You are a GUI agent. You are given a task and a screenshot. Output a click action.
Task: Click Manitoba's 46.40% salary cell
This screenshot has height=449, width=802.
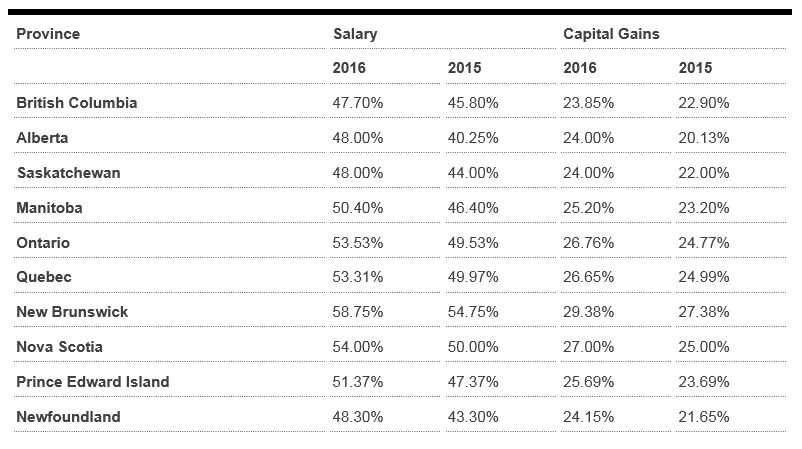[x=473, y=208]
